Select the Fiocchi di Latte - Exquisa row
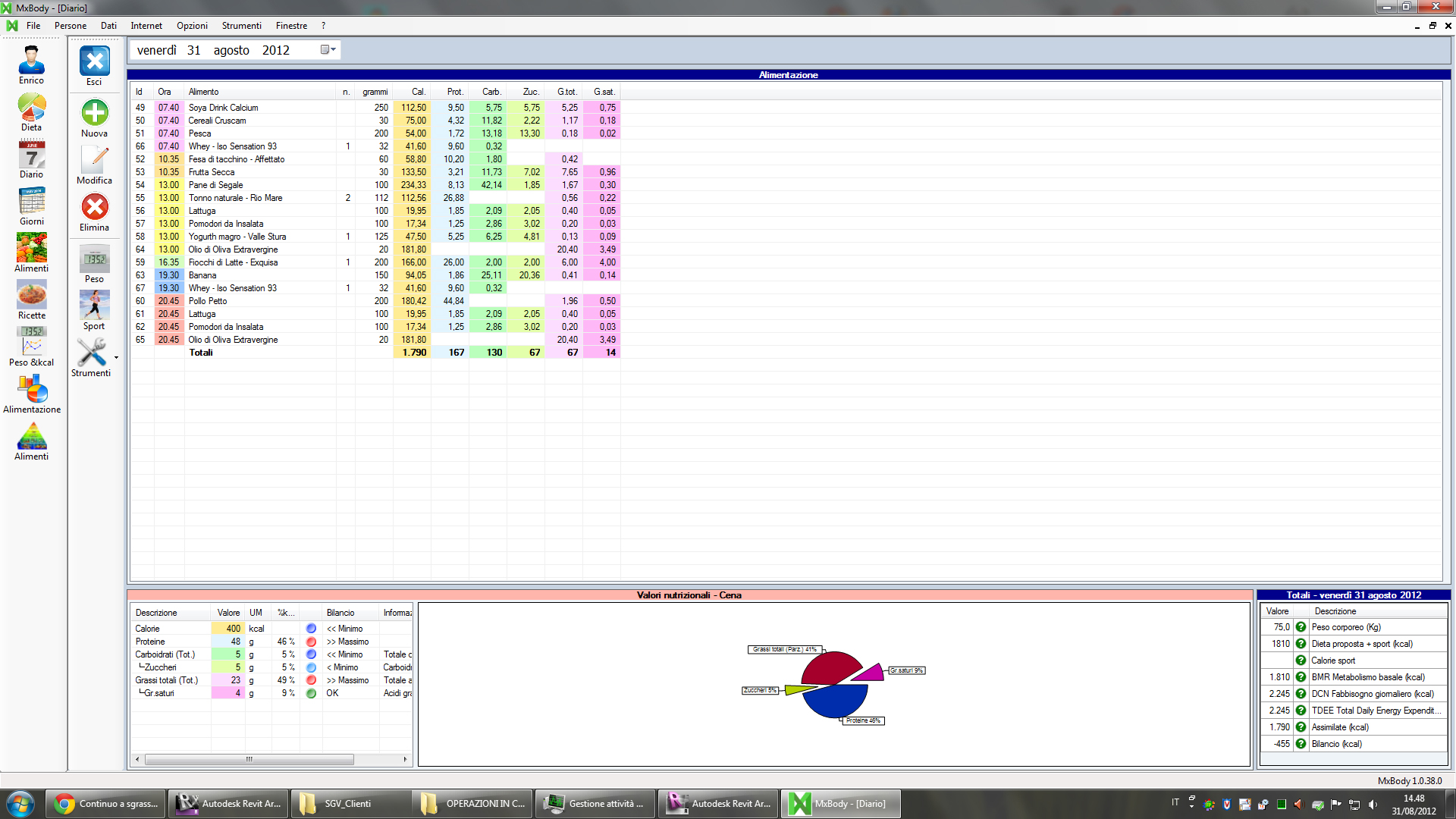Viewport: 1456px width, 819px height. [x=375, y=262]
